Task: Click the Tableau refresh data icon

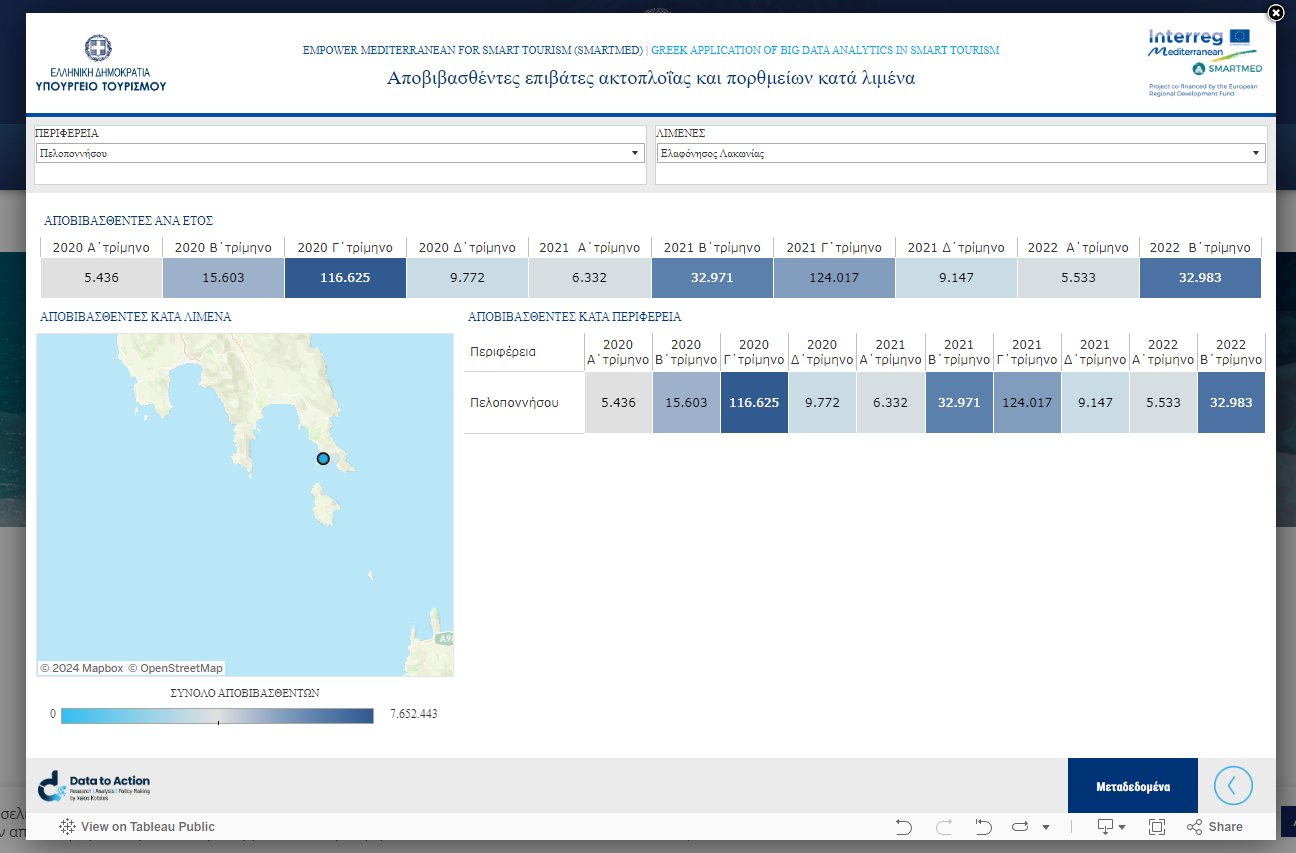Action: point(1020,827)
